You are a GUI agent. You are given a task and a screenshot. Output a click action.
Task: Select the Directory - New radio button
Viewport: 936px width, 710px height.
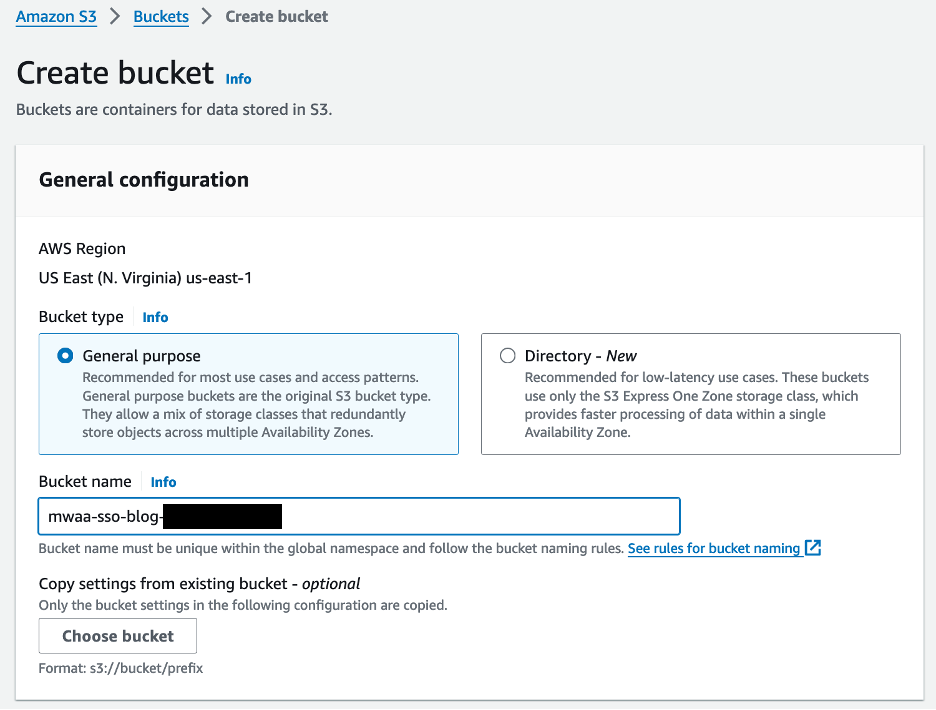tap(508, 356)
